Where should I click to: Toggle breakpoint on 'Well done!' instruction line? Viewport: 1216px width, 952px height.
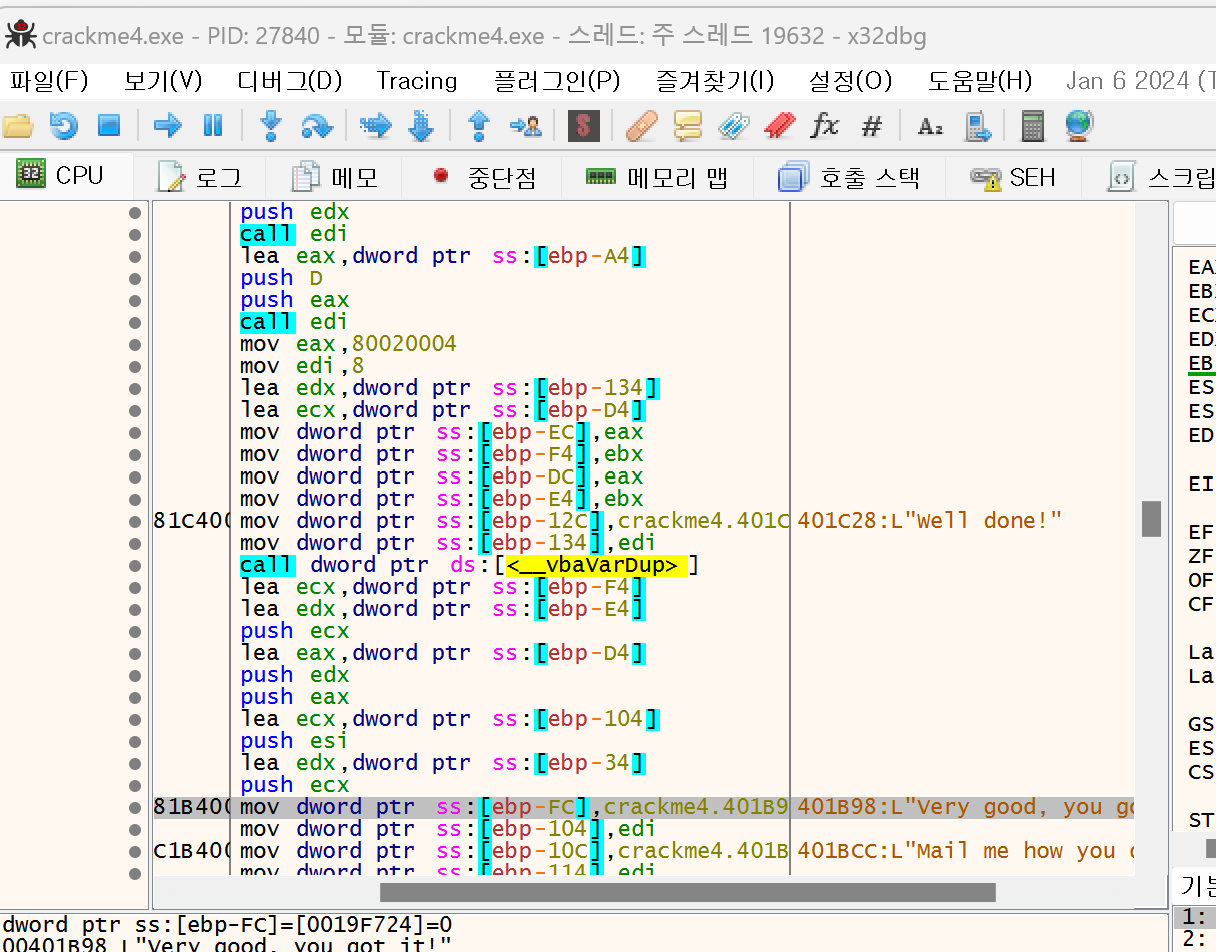(135, 520)
